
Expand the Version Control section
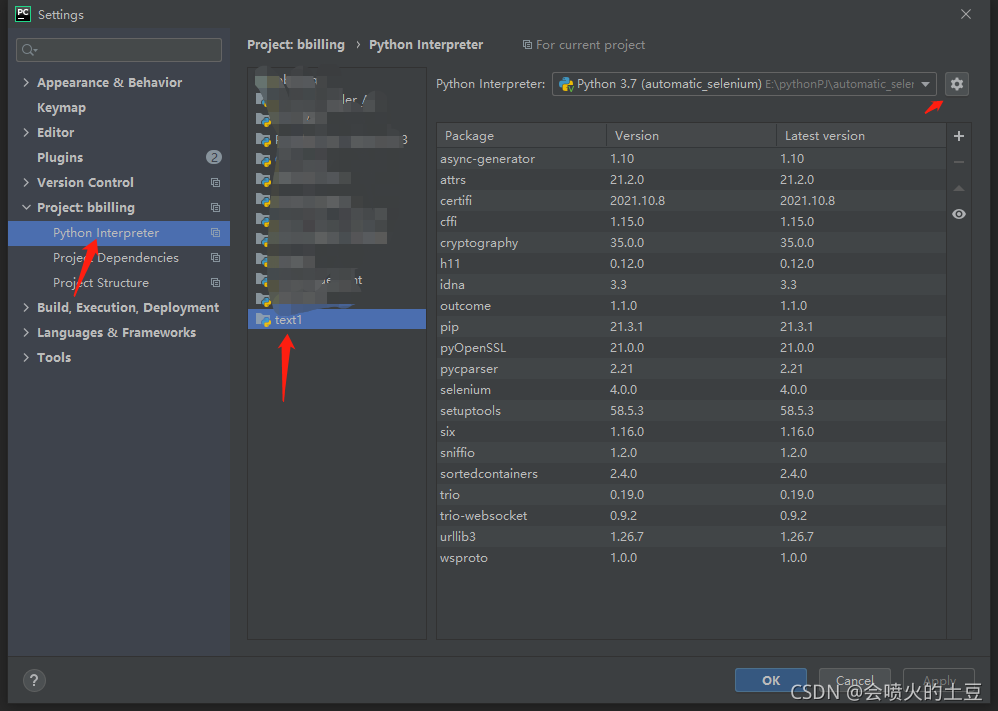pos(26,183)
